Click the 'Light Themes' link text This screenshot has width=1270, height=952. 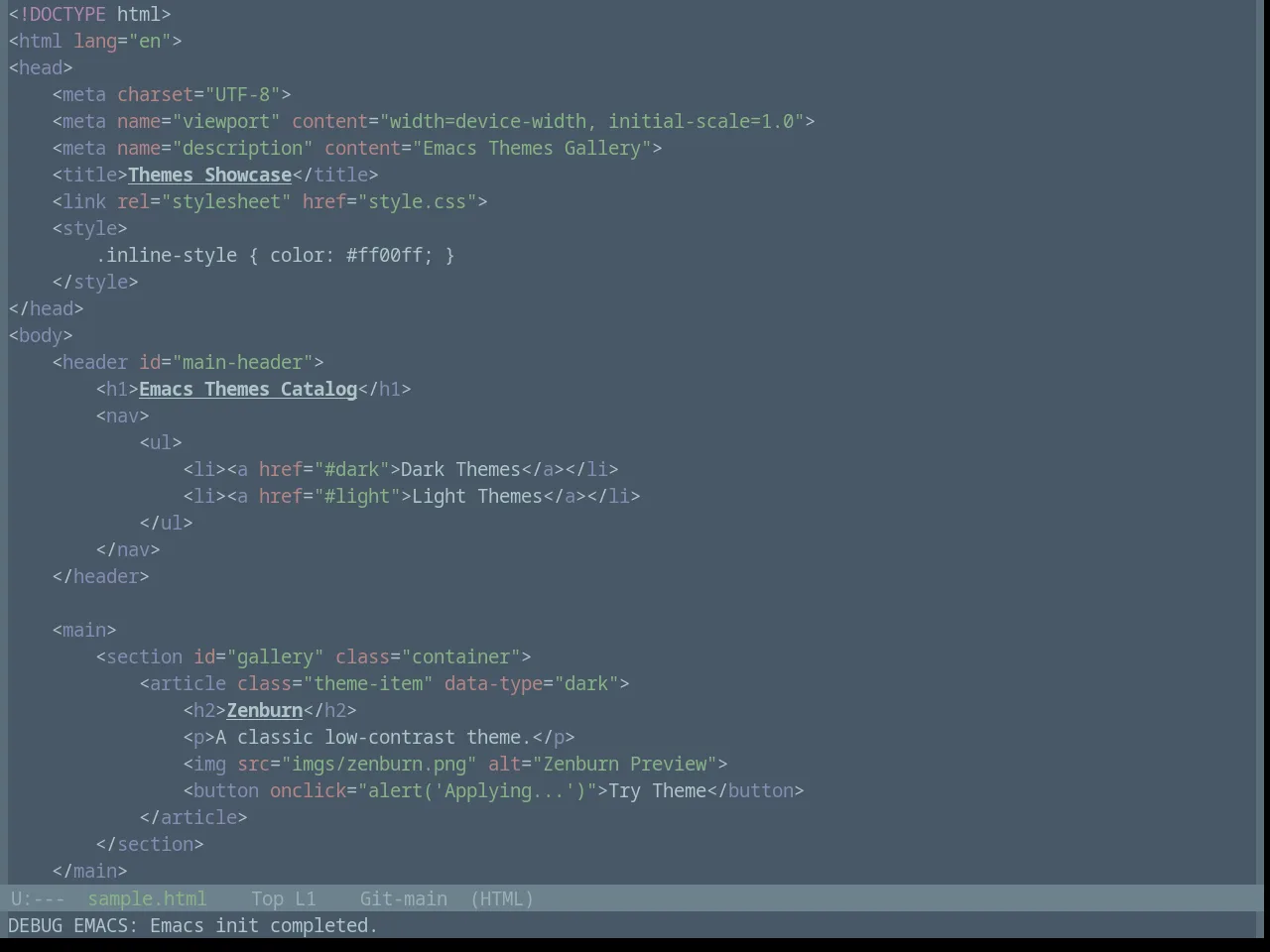(x=477, y=496)
